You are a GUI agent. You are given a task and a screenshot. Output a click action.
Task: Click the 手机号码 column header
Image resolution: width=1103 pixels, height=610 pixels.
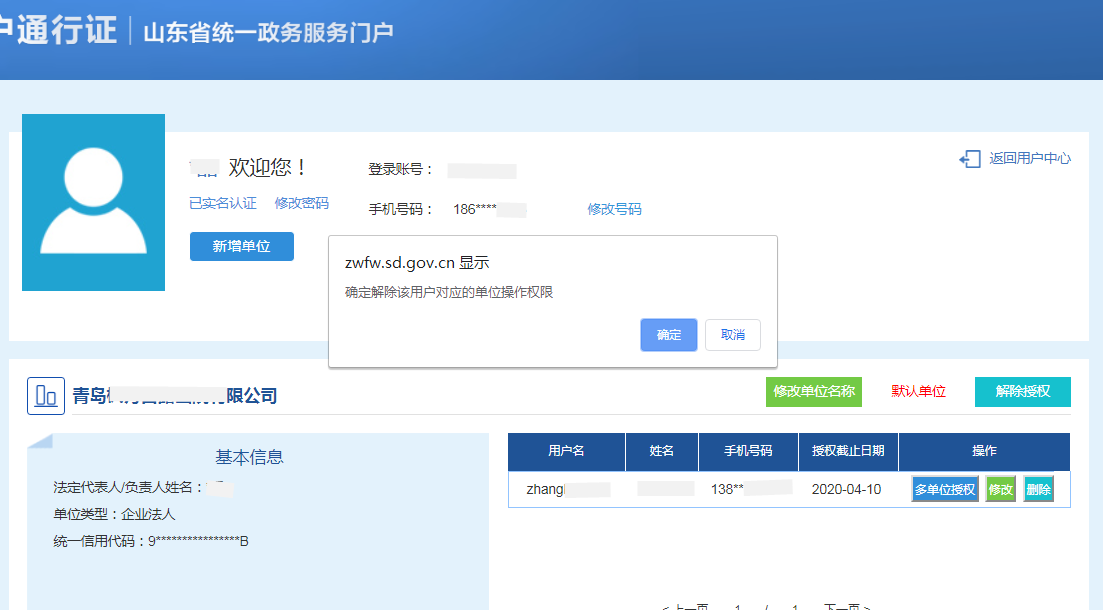(x=748, y=451)
